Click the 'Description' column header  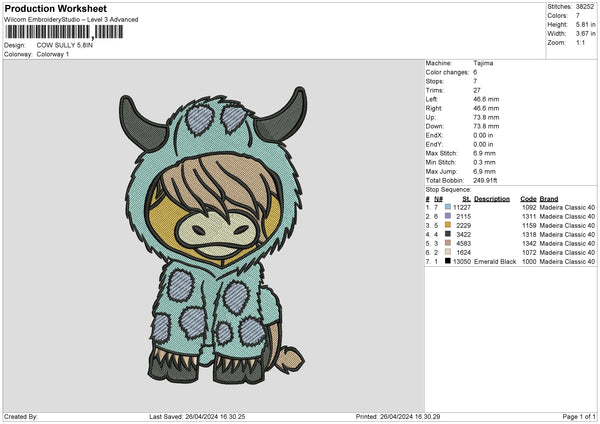click(492, 199)
